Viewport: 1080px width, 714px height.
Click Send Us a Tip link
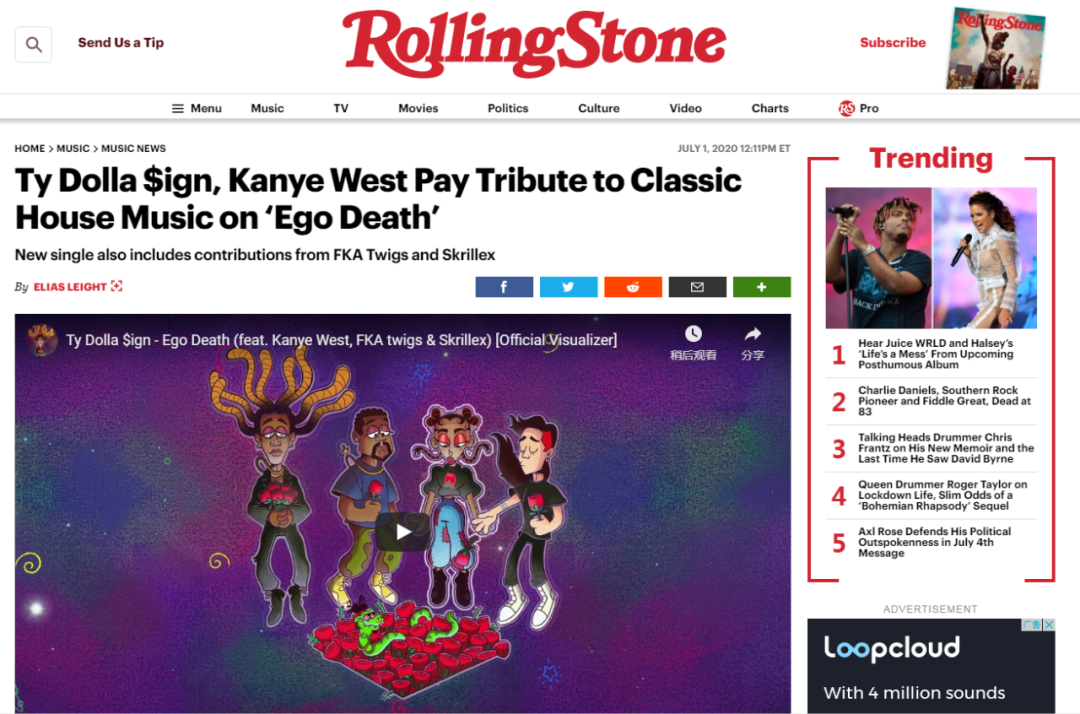[x=121, y=43]
